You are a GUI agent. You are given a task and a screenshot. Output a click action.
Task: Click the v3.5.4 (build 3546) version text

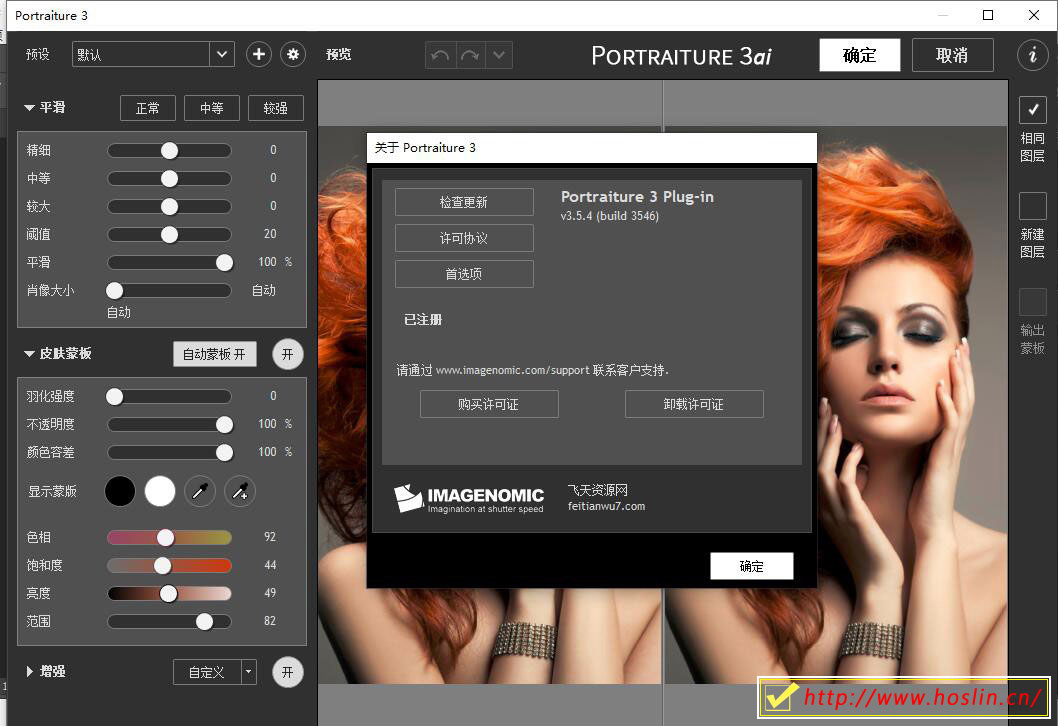click(610, 216)
